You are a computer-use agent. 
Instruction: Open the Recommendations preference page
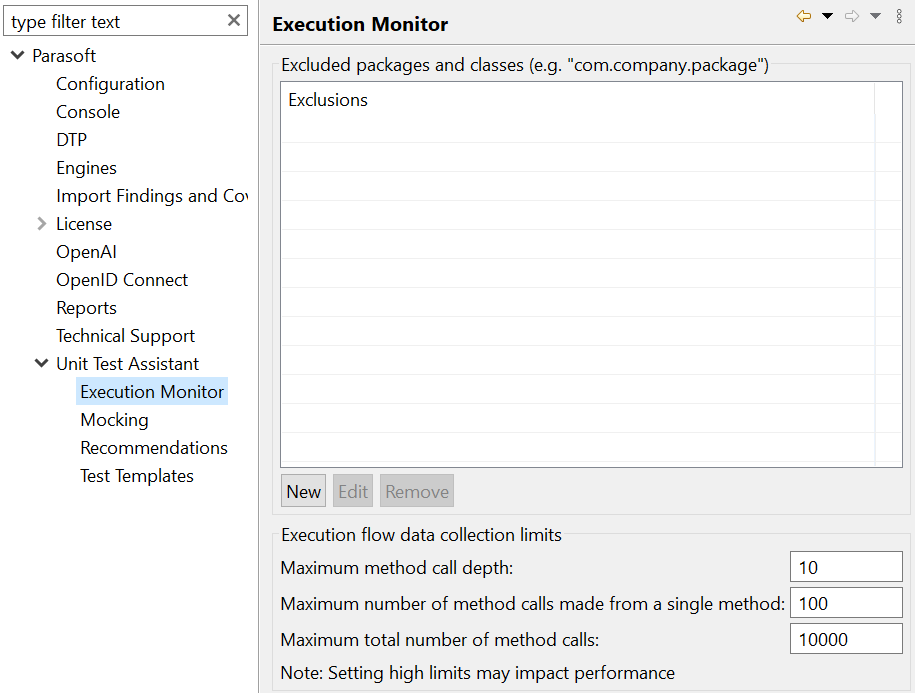pyautogui.click(x=154, y=448)
